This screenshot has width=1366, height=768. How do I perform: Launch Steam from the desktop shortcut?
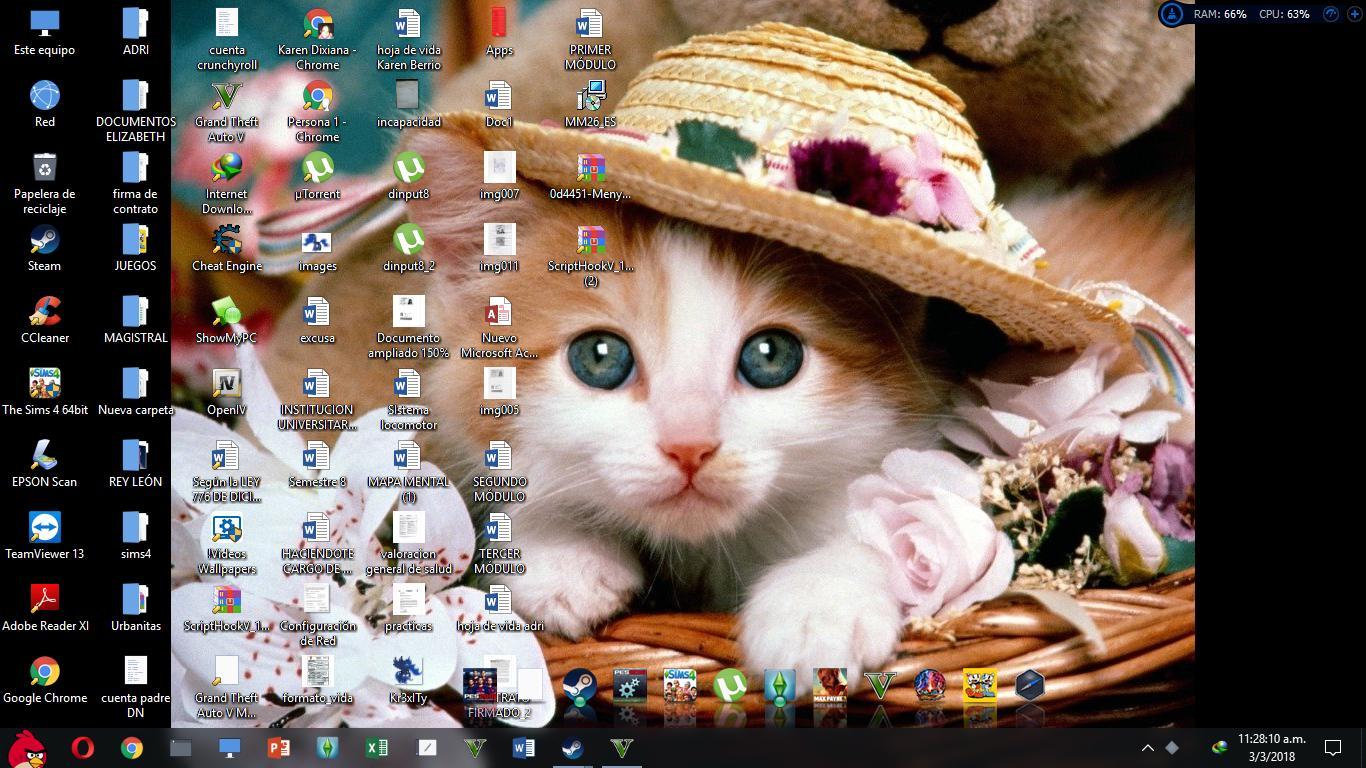[45, 247]
